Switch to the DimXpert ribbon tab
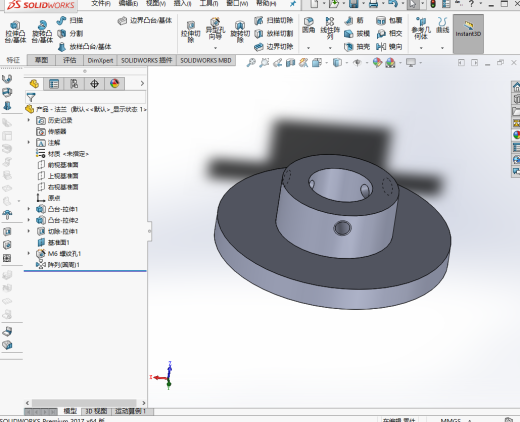 tap(100, 60)
